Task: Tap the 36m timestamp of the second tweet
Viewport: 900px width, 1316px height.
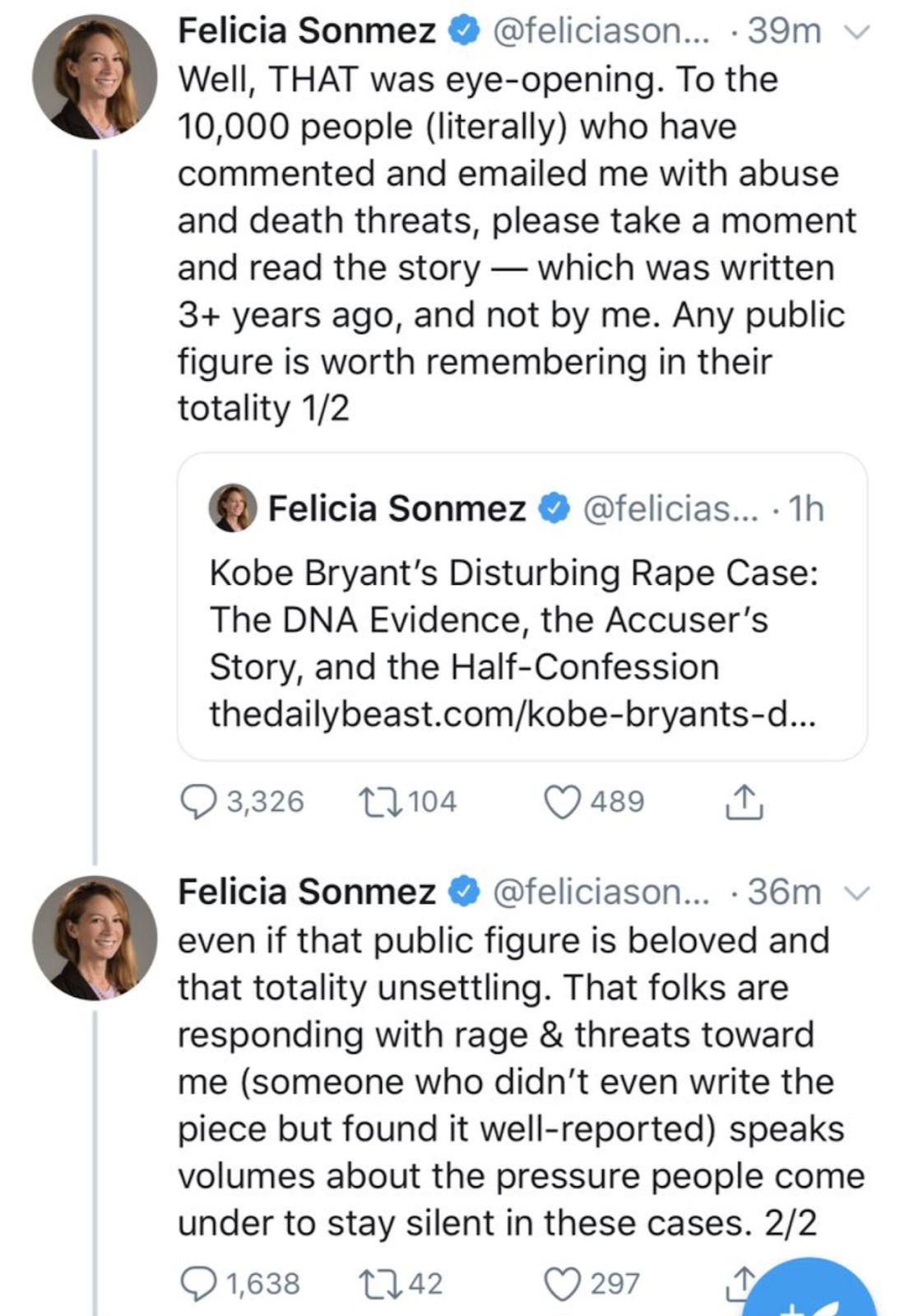Action: tap(784, 892)
